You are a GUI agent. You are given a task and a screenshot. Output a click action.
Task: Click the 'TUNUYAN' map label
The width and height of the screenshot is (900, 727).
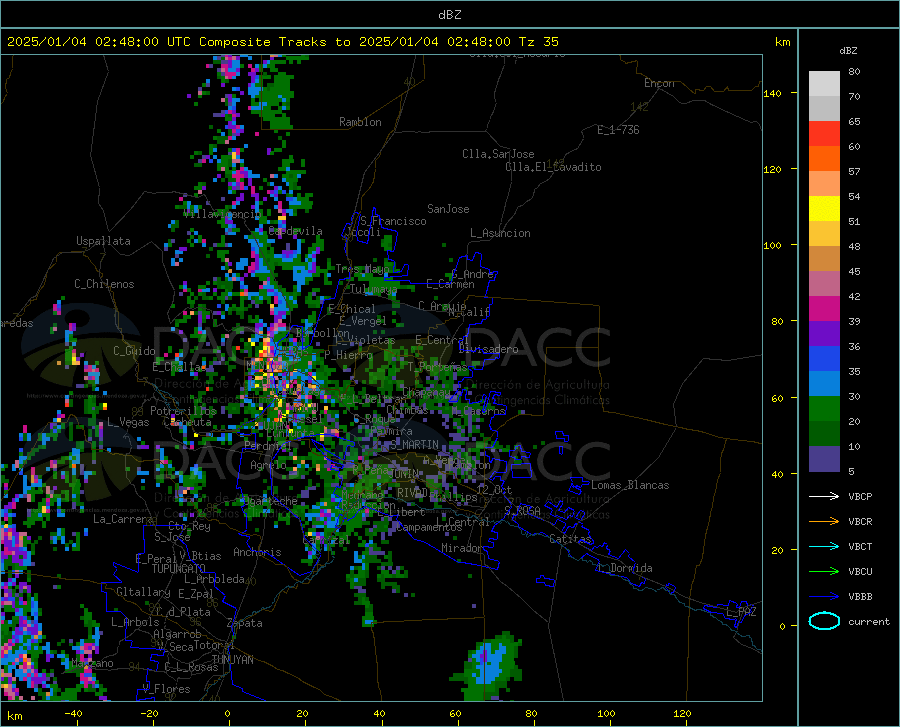tap(232, 660)
